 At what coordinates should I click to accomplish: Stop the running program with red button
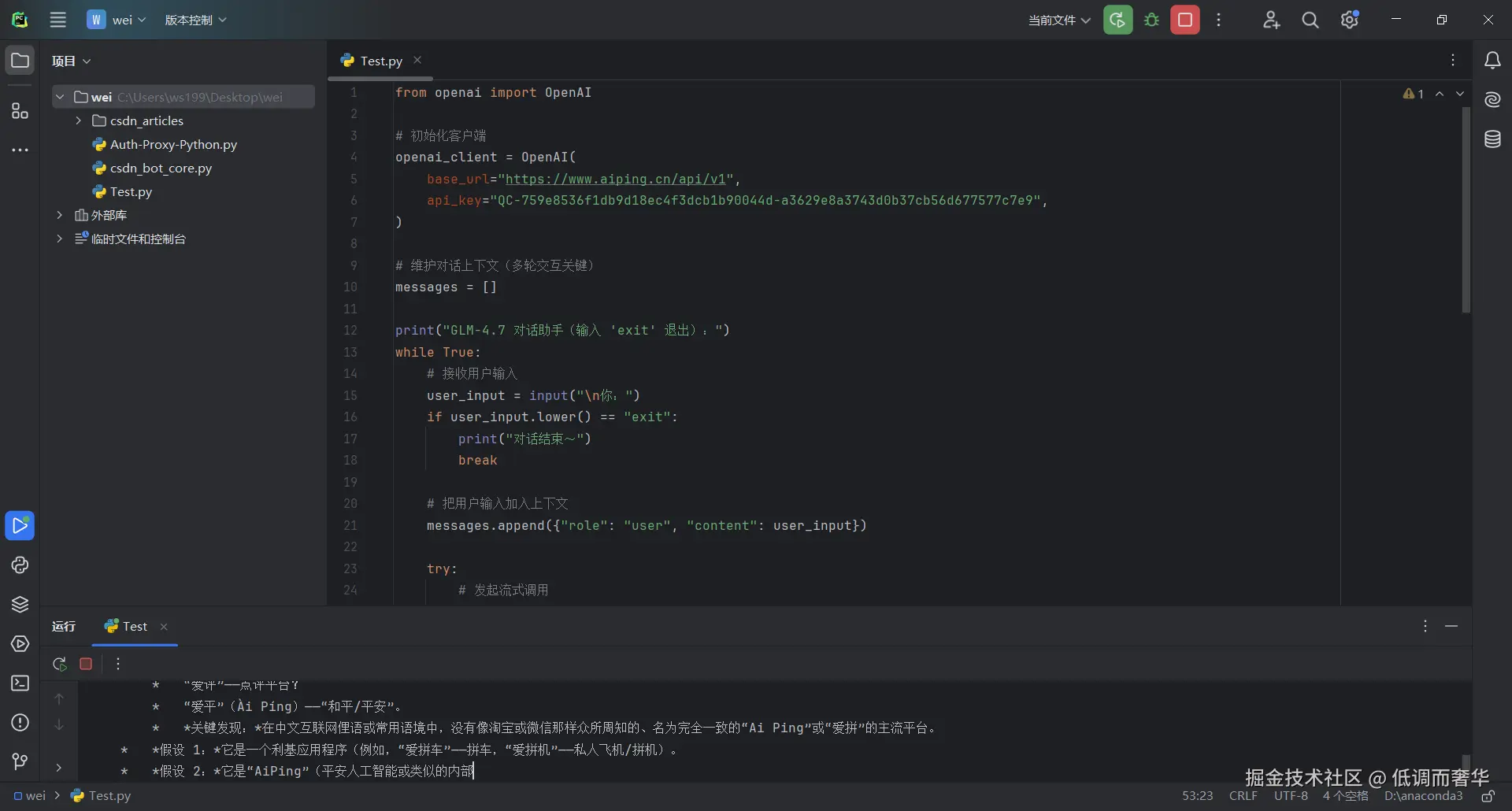pyautogui.click(x=1184, y=20)
